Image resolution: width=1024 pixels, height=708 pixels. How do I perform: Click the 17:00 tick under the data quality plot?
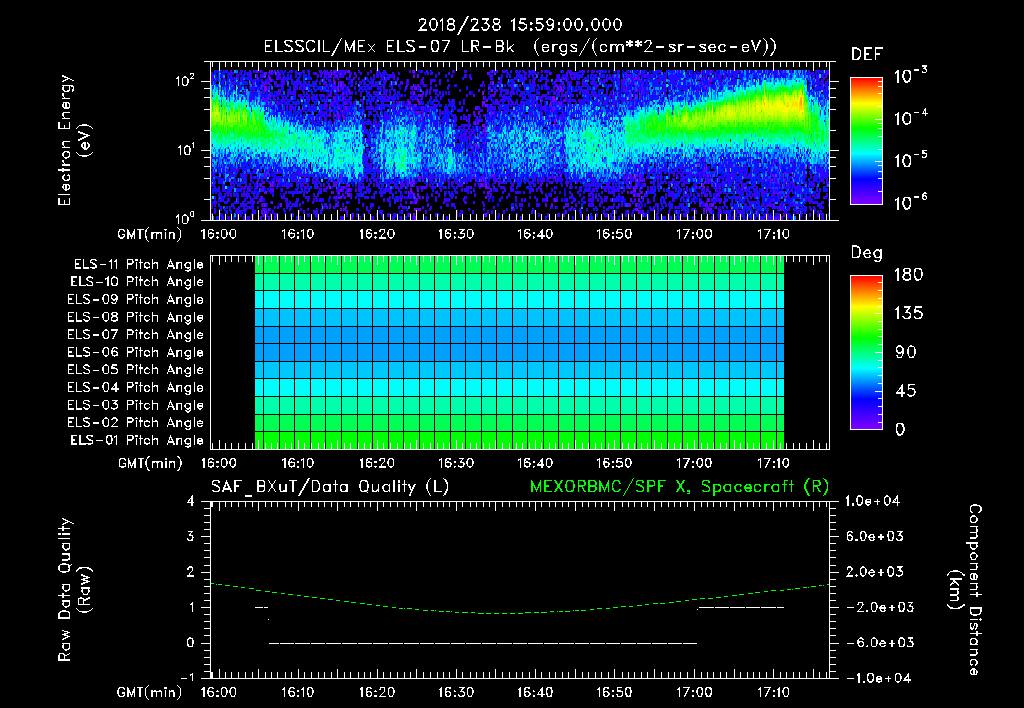point(694,692)
